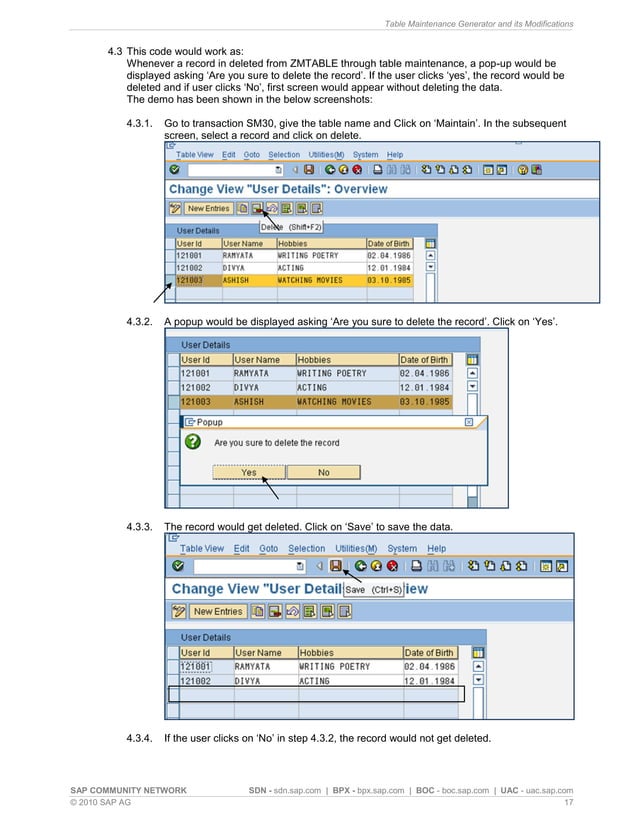Open command field history dropdown in step 4.3.3
This screenshot has width=638, height=826.
[300, 566]
